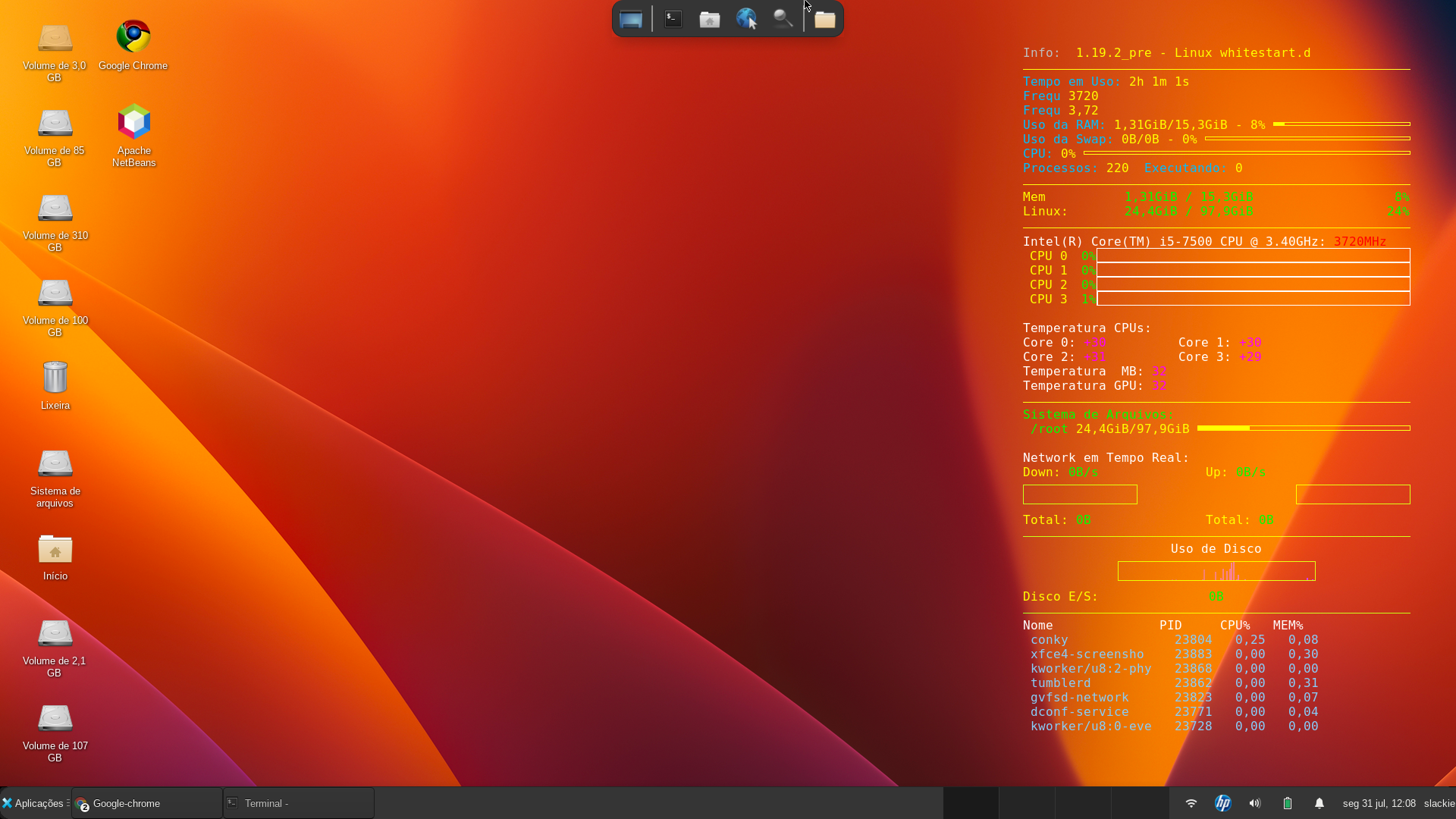Image resolution: width=1456 pixels, height=819 pixels.
Task: Open the Wi-Fi network tray icon
Action: click(x=1191, y=803)
